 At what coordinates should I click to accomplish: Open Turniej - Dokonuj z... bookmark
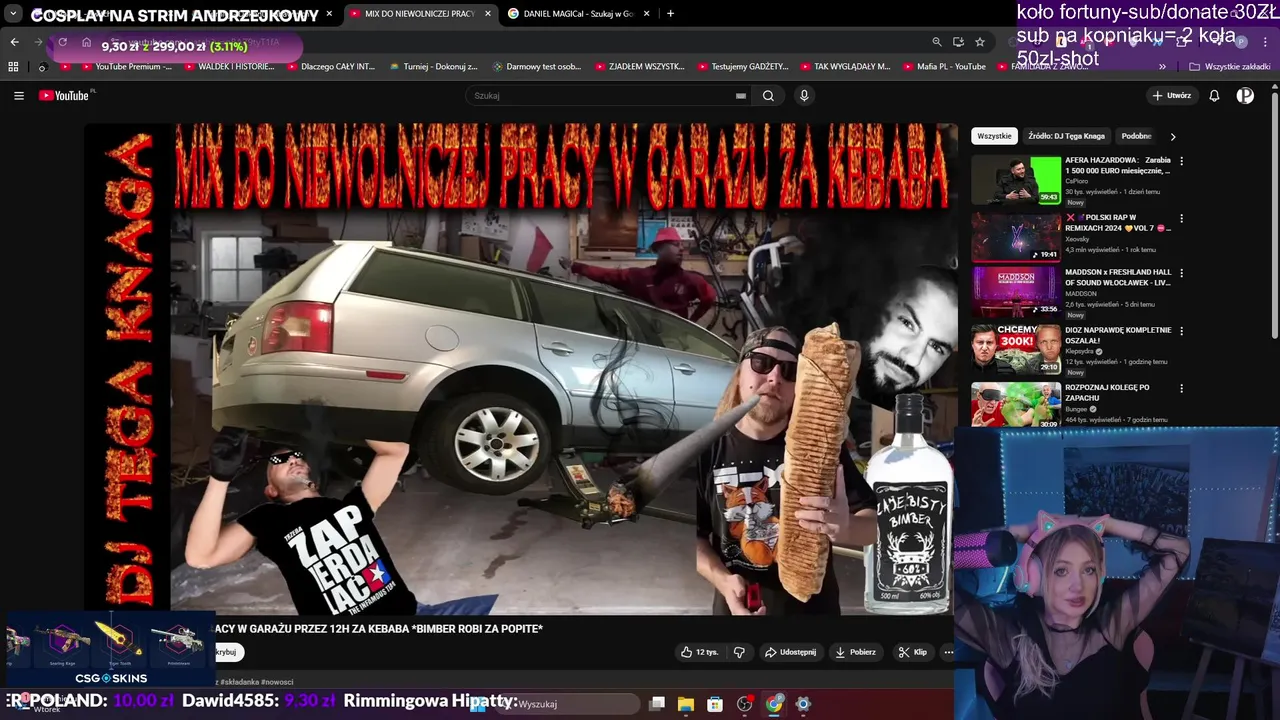click(x=432, y=67)
